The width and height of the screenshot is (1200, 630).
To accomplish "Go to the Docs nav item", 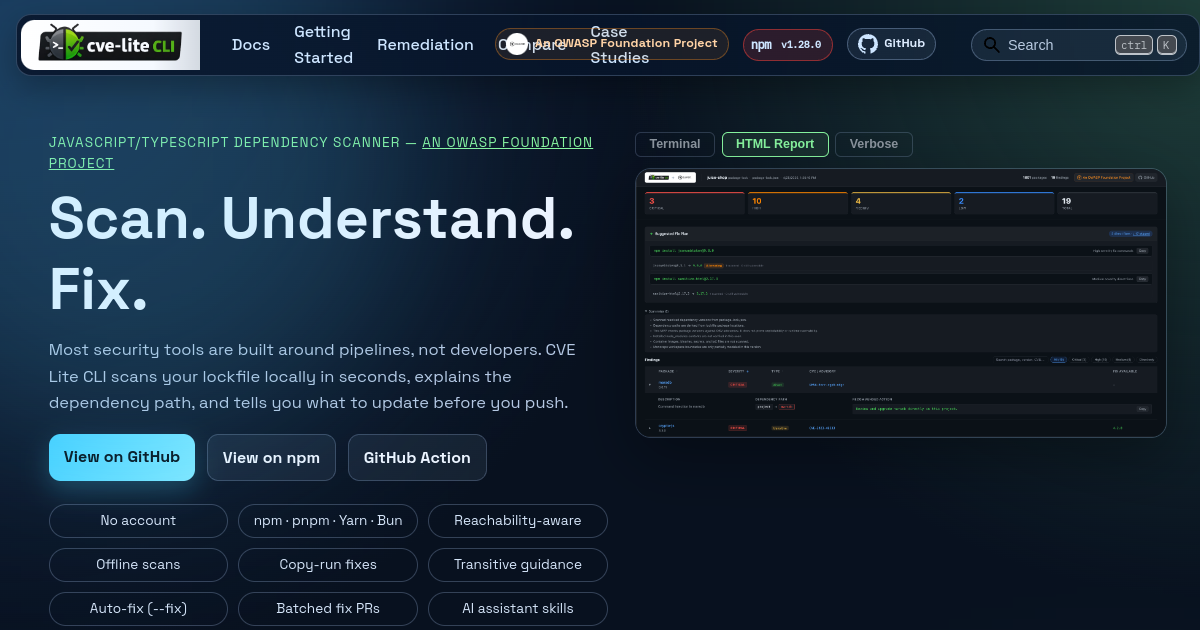I will pos(251,45).
